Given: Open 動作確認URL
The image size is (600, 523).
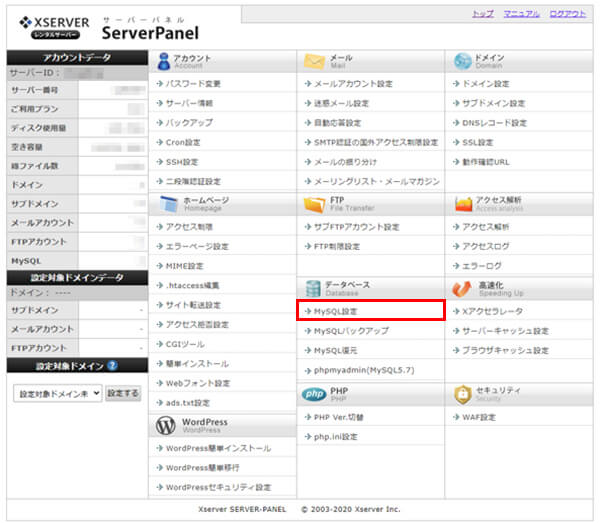Looking at the screenshot, I should coord(486,162).
